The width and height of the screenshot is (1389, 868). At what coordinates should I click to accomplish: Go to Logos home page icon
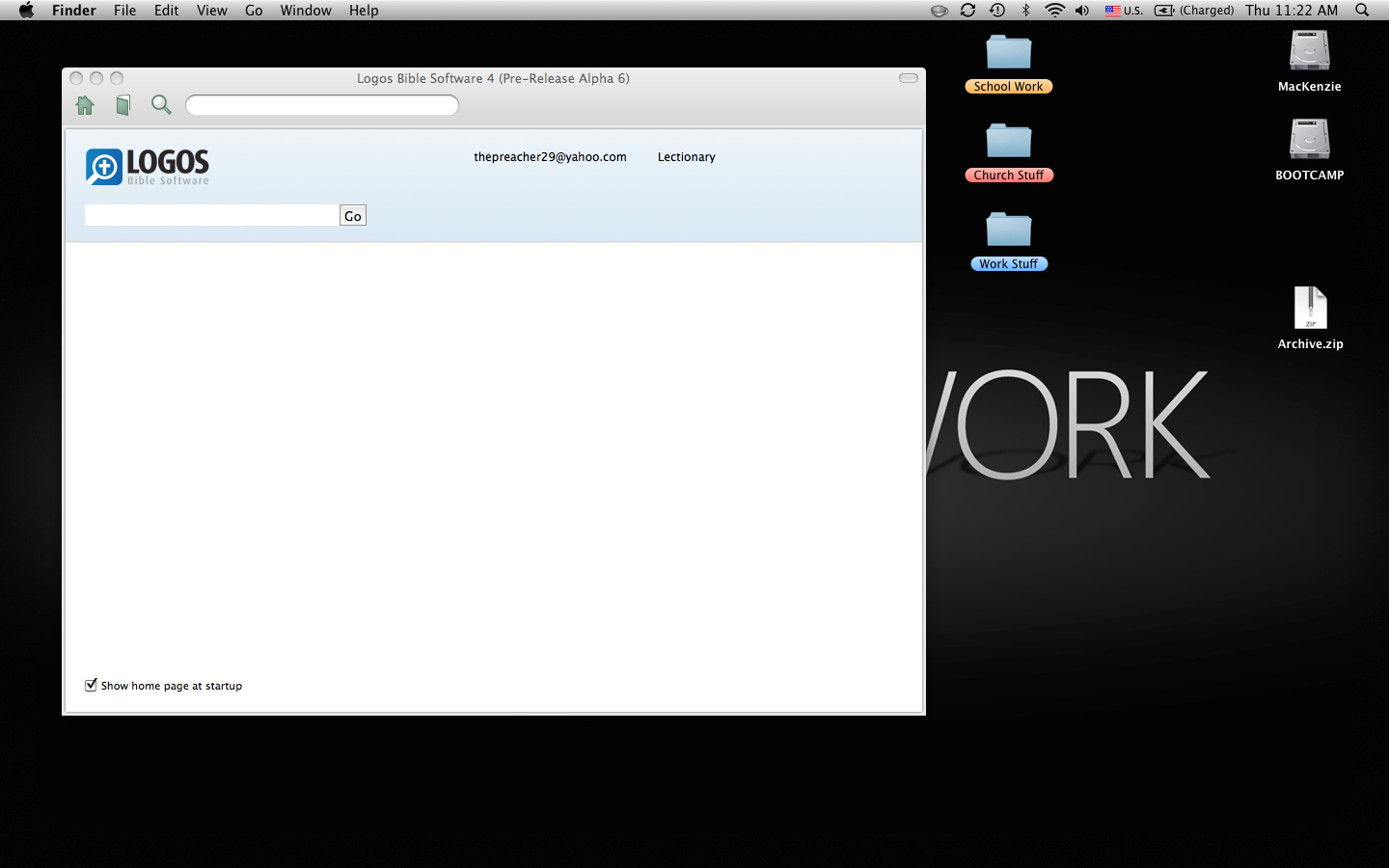[85, 105]
